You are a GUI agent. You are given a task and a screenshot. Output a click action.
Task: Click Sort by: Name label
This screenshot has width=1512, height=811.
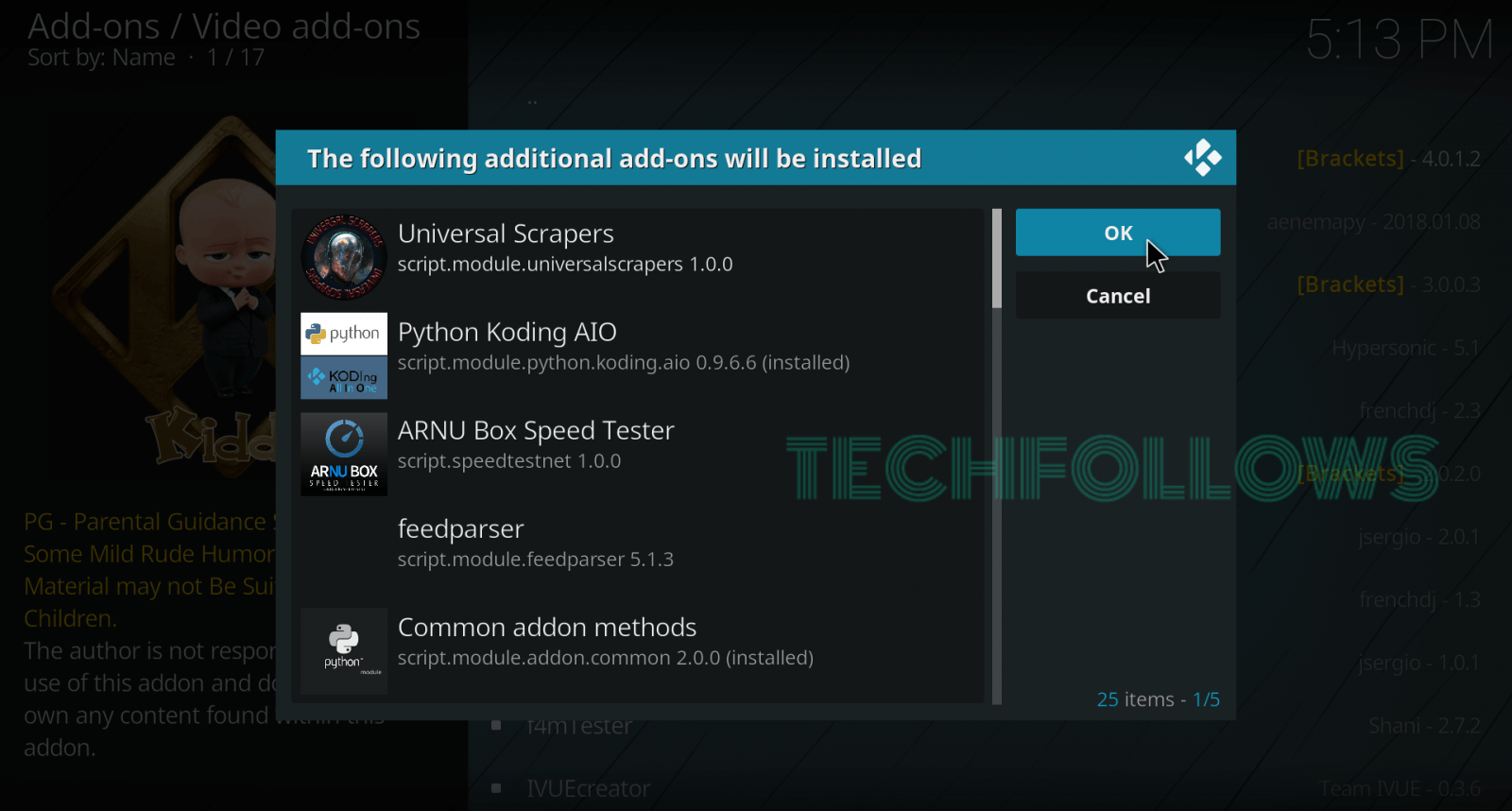coord(101,58)
